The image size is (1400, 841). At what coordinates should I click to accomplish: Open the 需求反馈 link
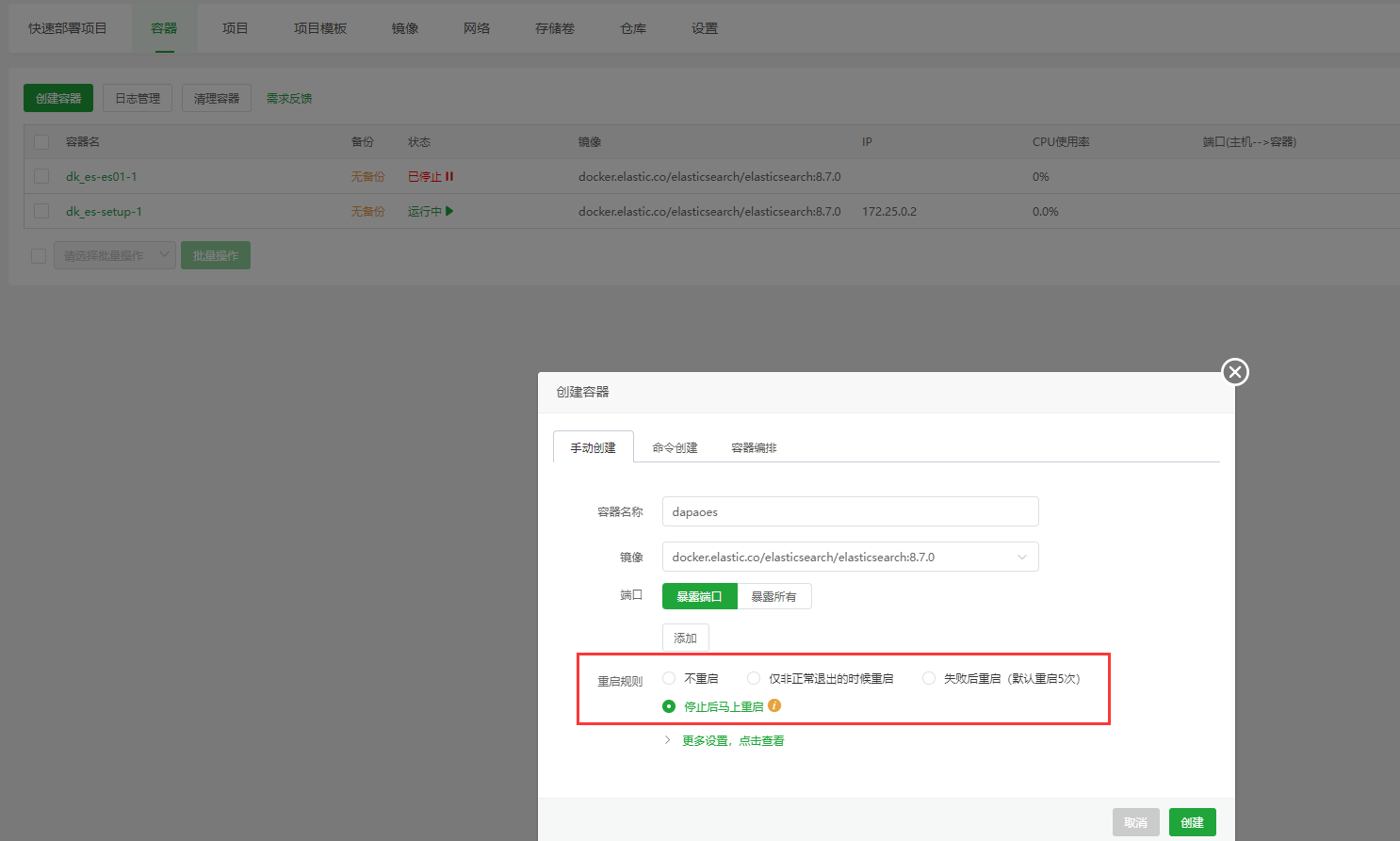[288, 98]
